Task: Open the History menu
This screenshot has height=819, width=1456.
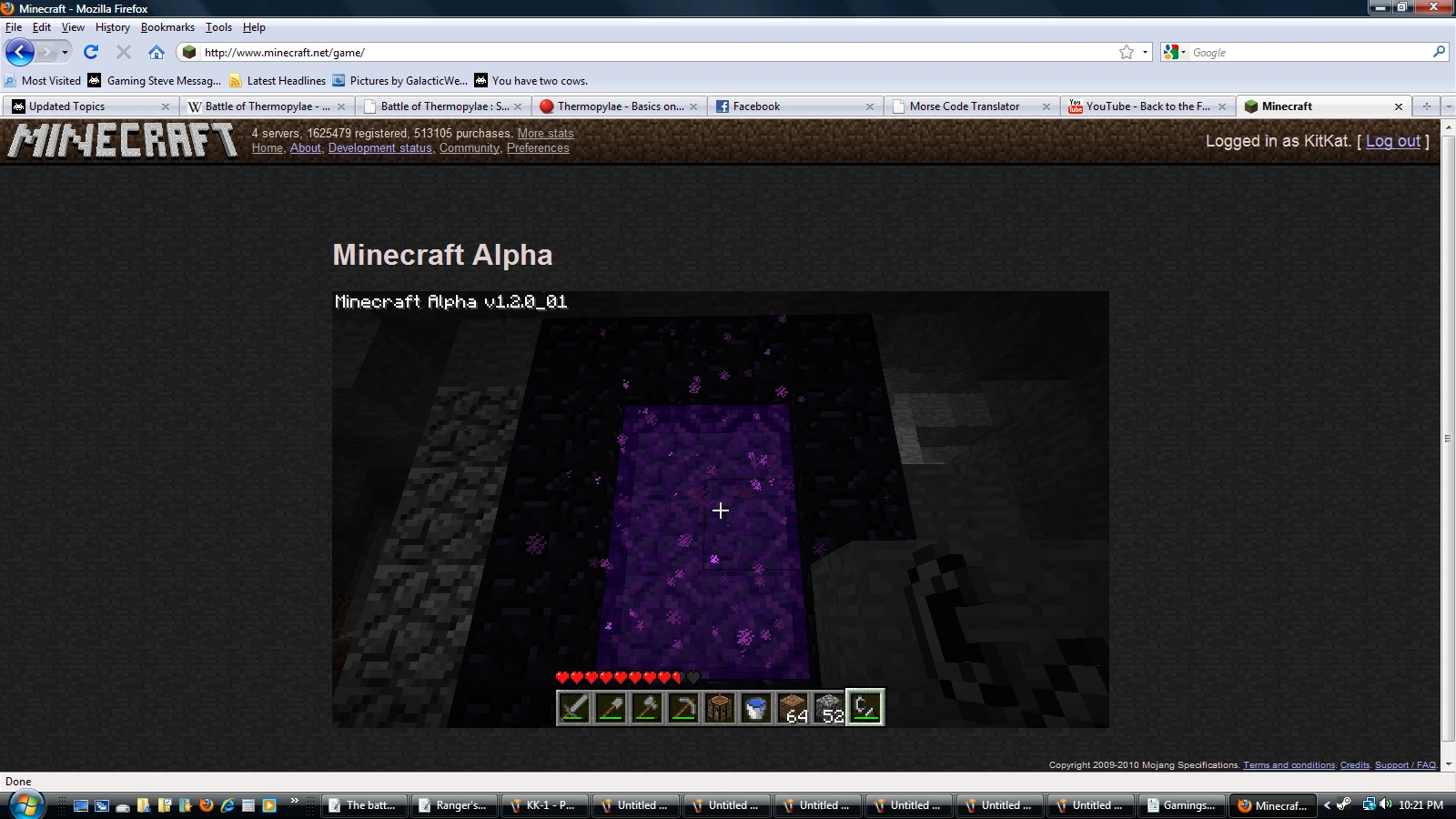Action: (x=113, y=27)
